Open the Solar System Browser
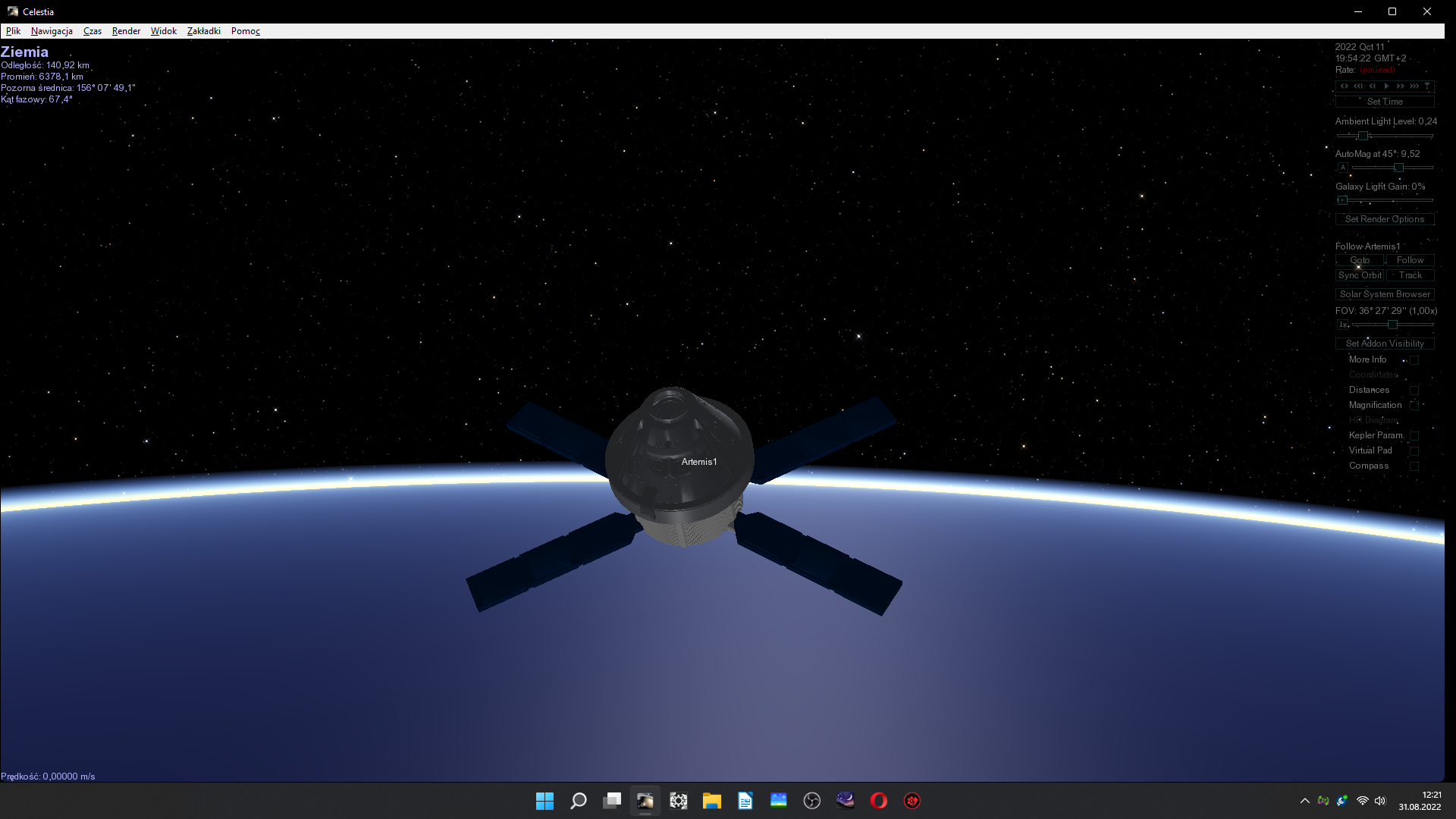 coord(1385,294)
